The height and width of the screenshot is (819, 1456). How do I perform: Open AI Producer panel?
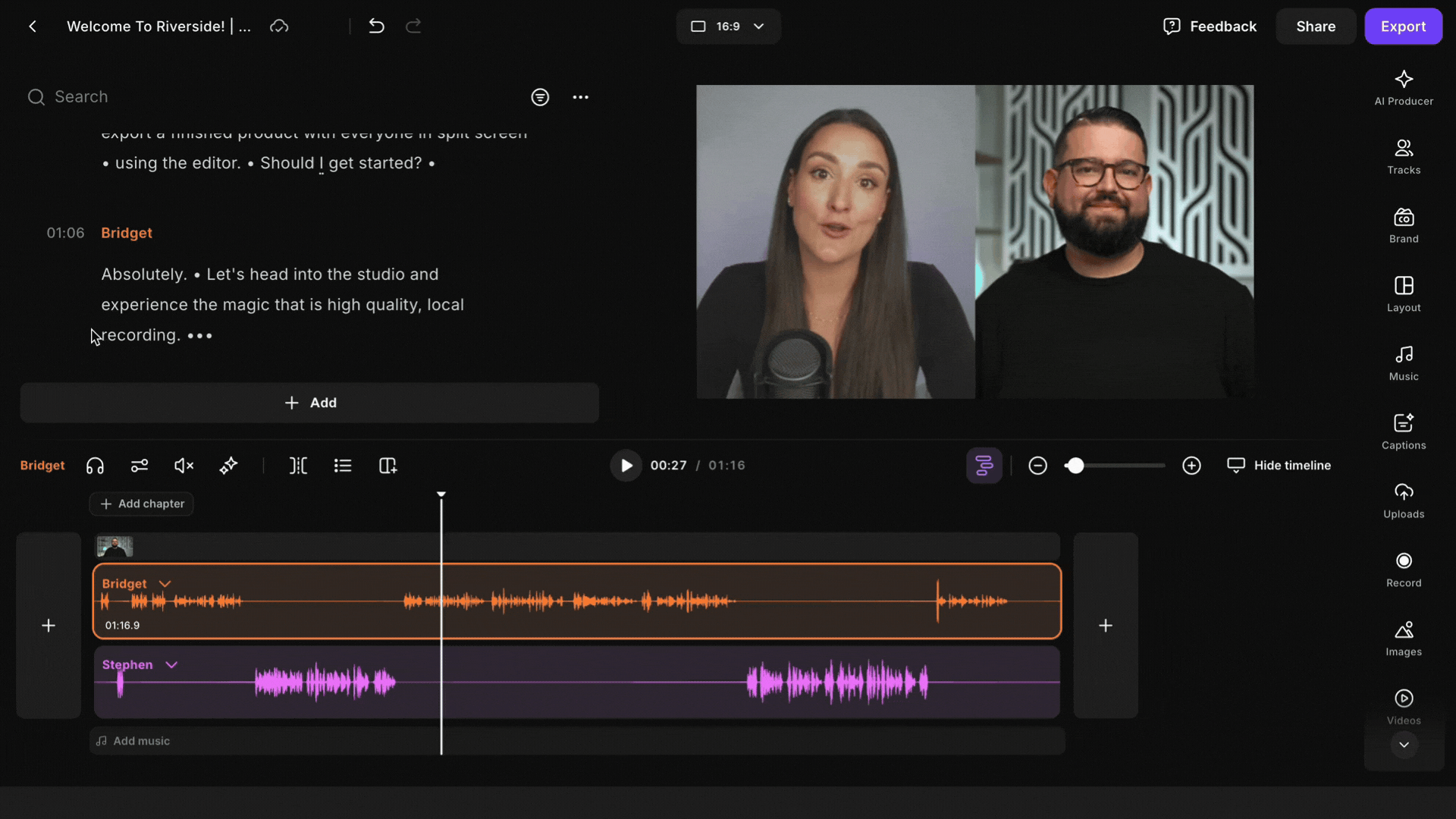click(x=1404, y=88)
